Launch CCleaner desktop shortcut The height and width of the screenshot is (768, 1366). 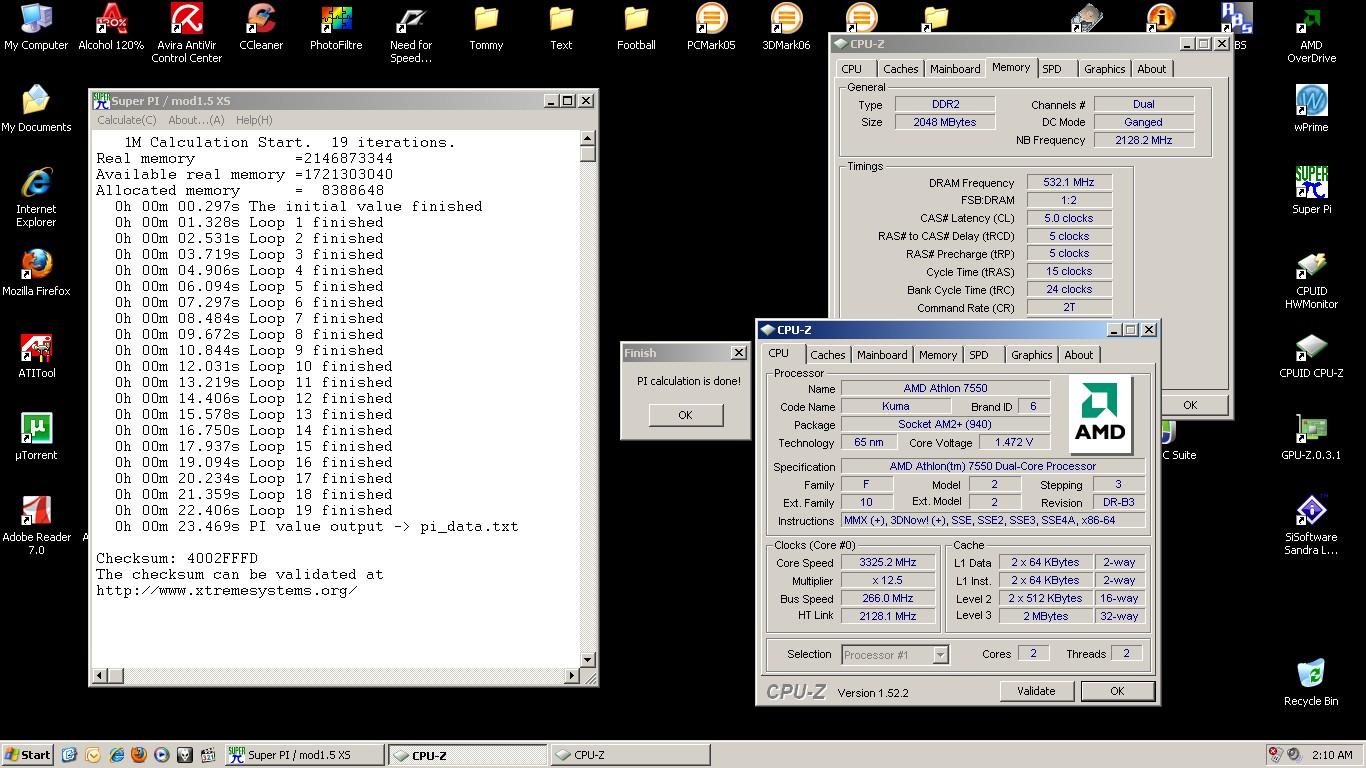click(x=261, y=27)
